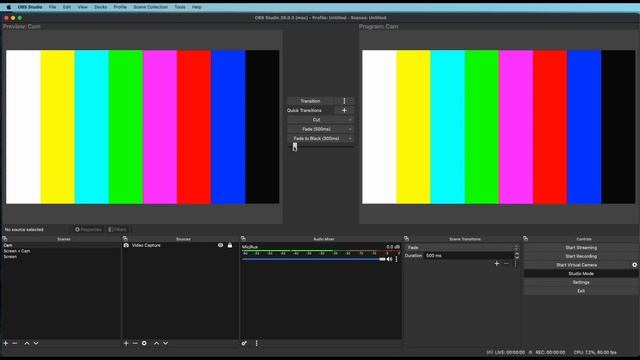Open the OBS Studio app menu

[x=30, y=7]
